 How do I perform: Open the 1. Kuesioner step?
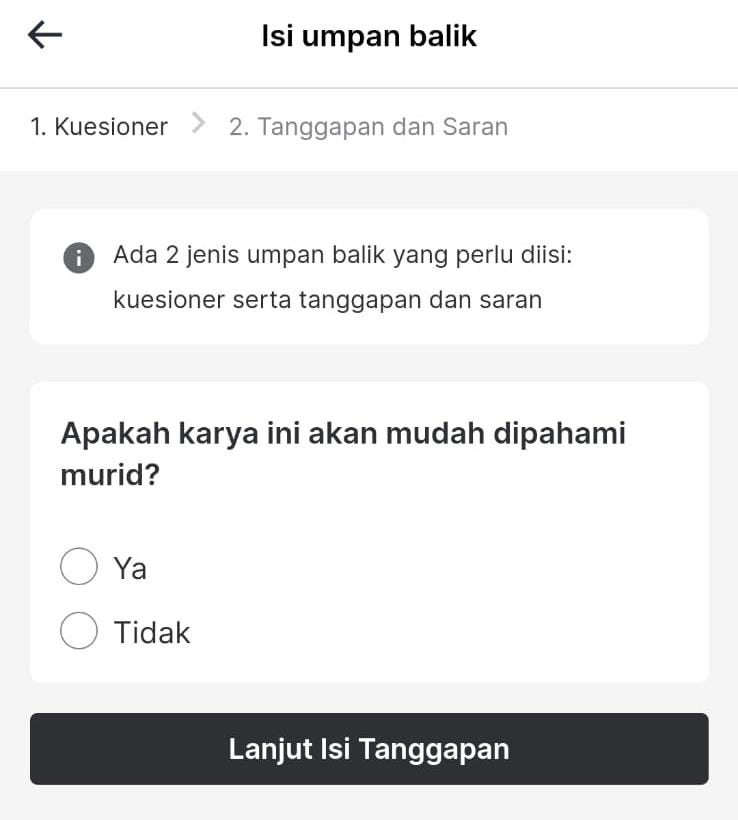99,127
